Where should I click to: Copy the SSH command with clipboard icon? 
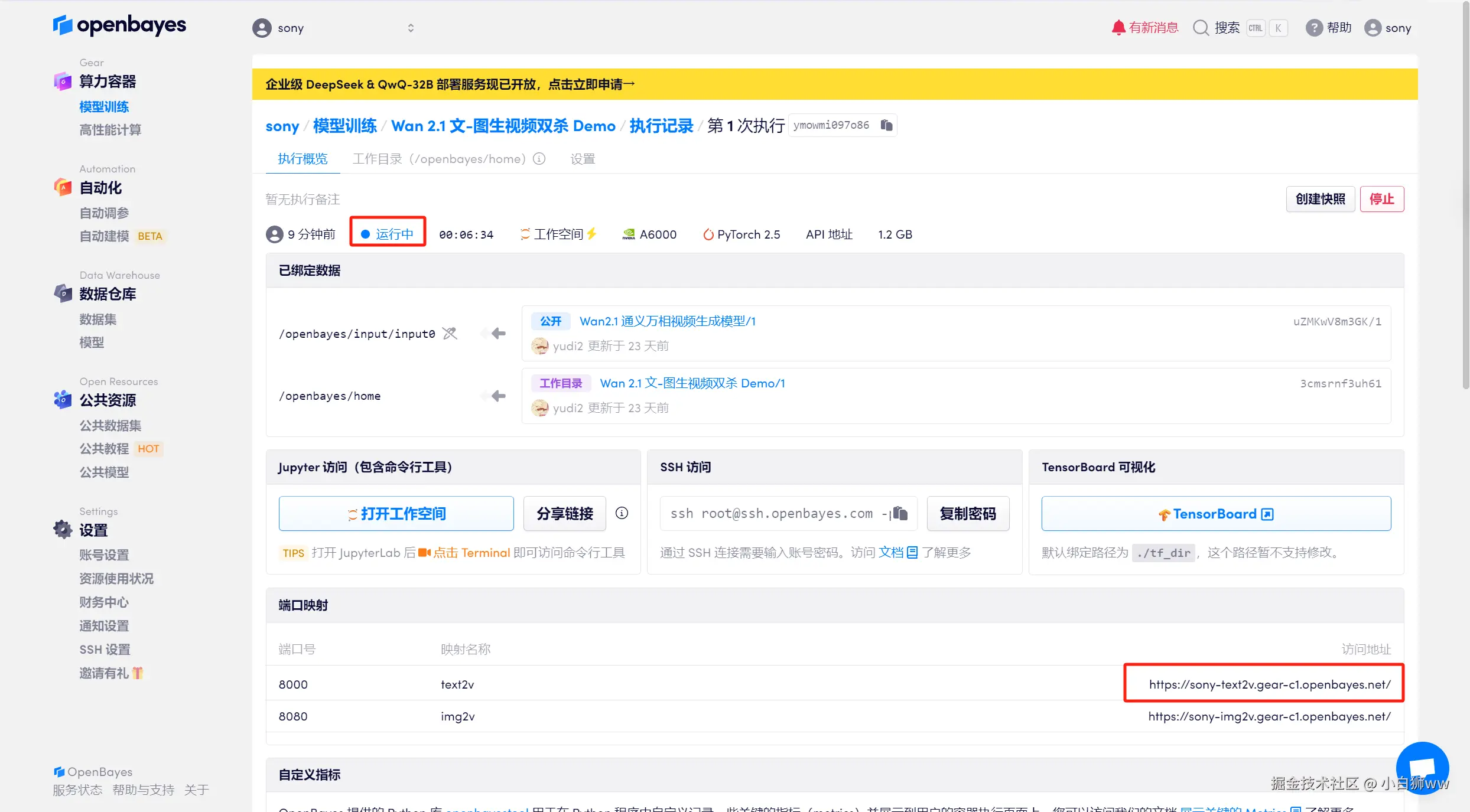point(900,513)
